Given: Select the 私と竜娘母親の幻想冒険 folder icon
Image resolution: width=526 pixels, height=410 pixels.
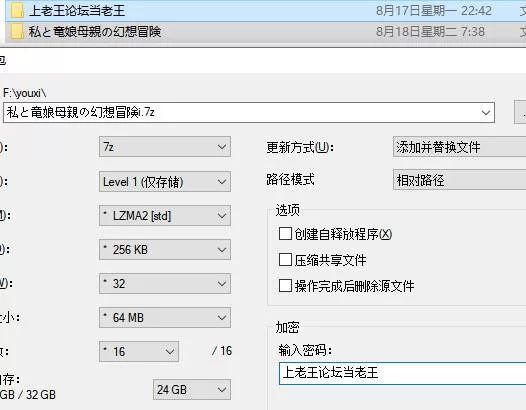Looking at the screenshot, I should [x=17, y=32].
